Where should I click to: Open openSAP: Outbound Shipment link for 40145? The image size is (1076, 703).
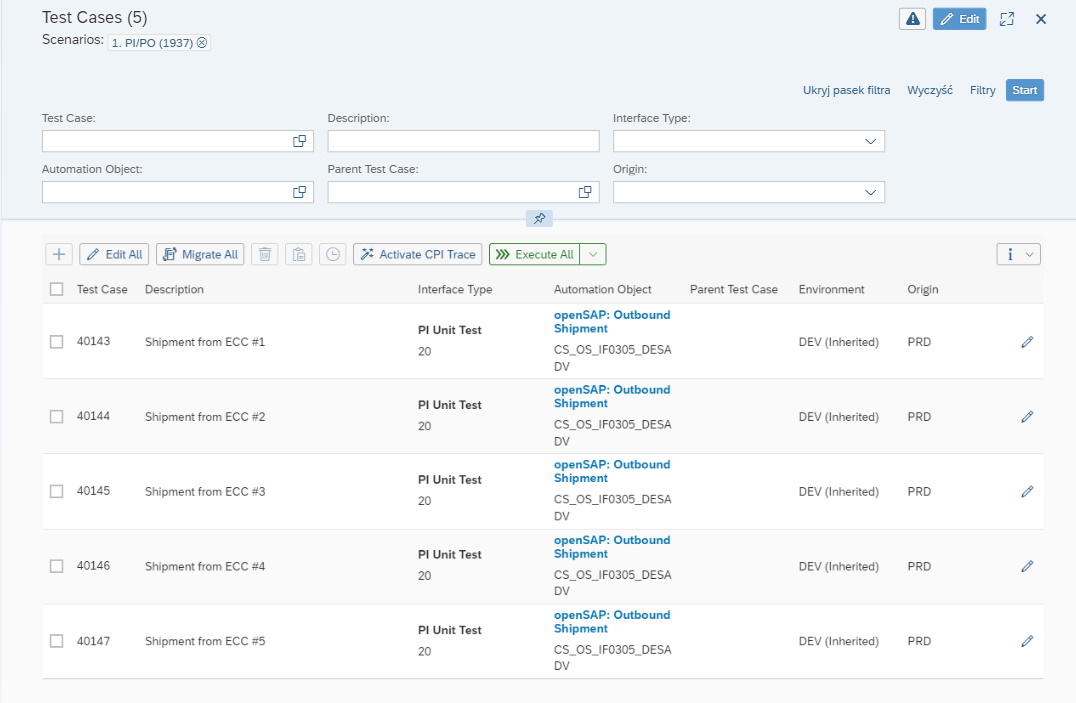click(611, 471)
